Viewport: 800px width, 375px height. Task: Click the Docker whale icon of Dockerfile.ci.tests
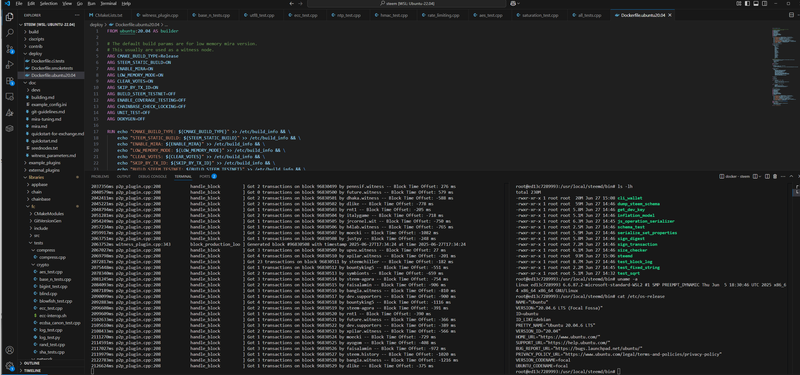28,61
